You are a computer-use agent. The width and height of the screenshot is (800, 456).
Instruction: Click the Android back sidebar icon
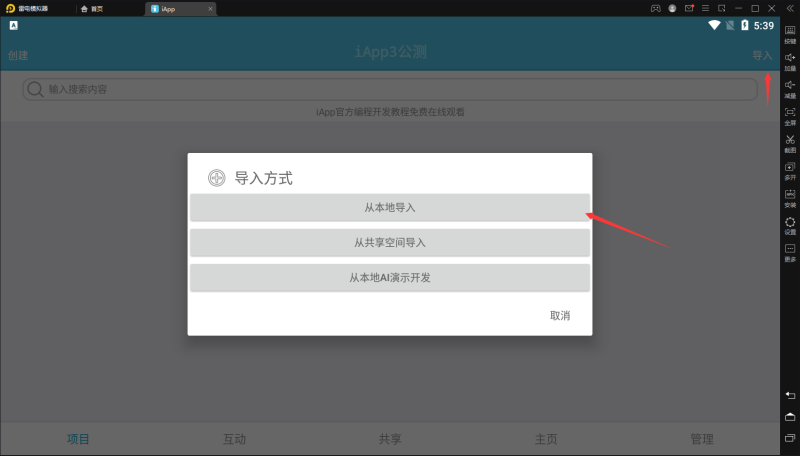(x=790, y=395)
